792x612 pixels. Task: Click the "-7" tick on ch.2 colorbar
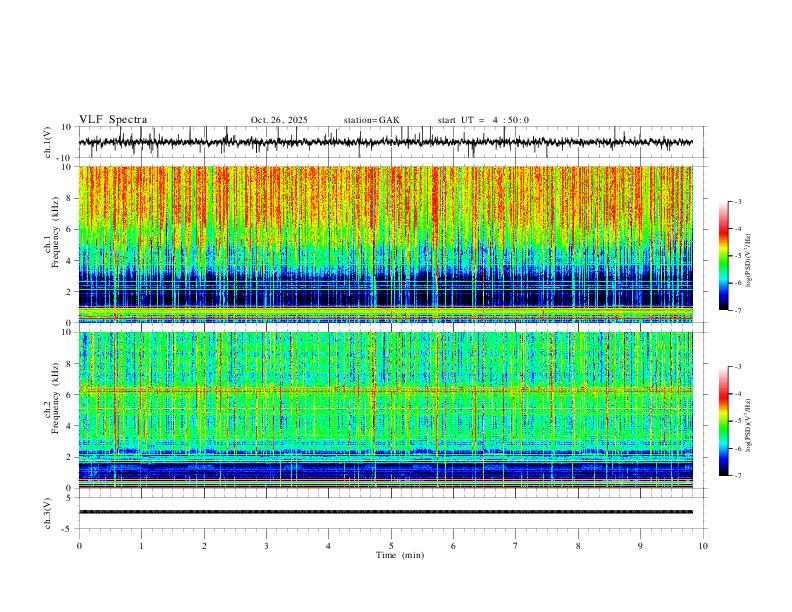(x=737, y=476)
